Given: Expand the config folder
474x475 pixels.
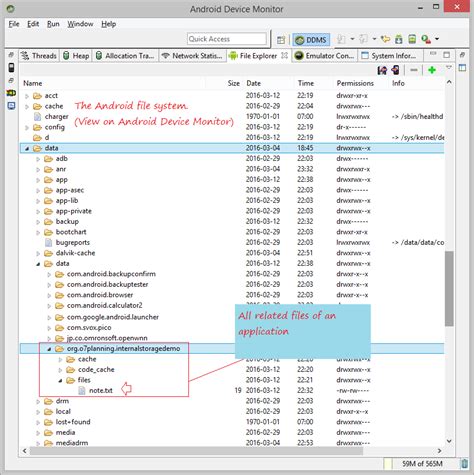Looking at the screenshot, I should pos(27,128).
